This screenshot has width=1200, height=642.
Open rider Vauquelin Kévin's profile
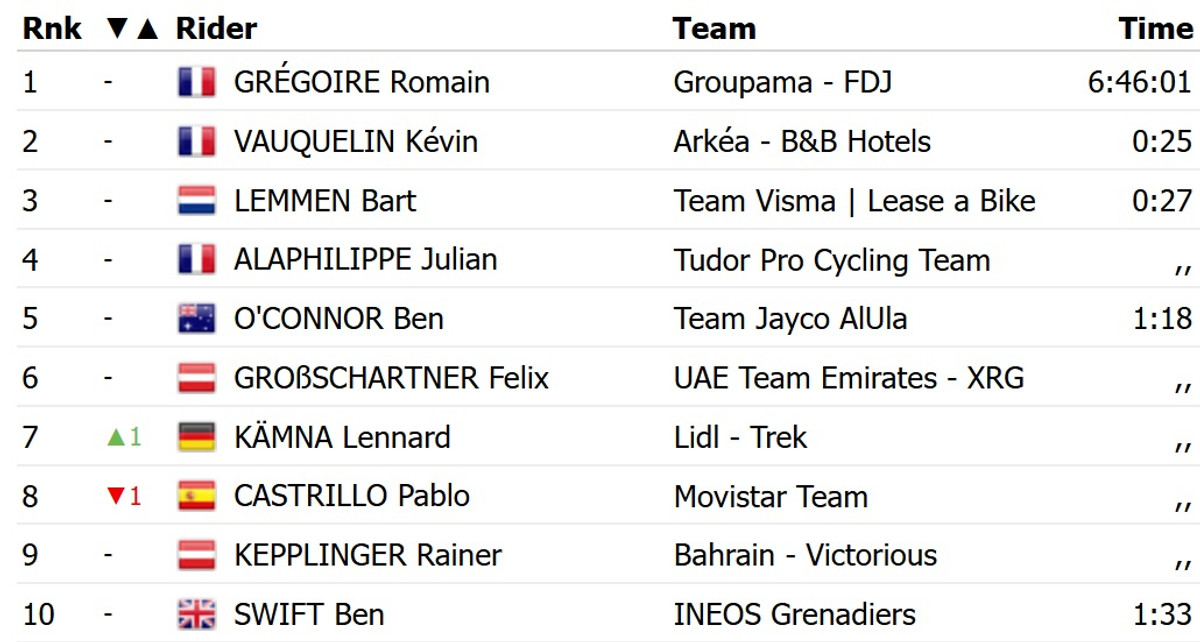pyautogui.click(x=355, y=142)
